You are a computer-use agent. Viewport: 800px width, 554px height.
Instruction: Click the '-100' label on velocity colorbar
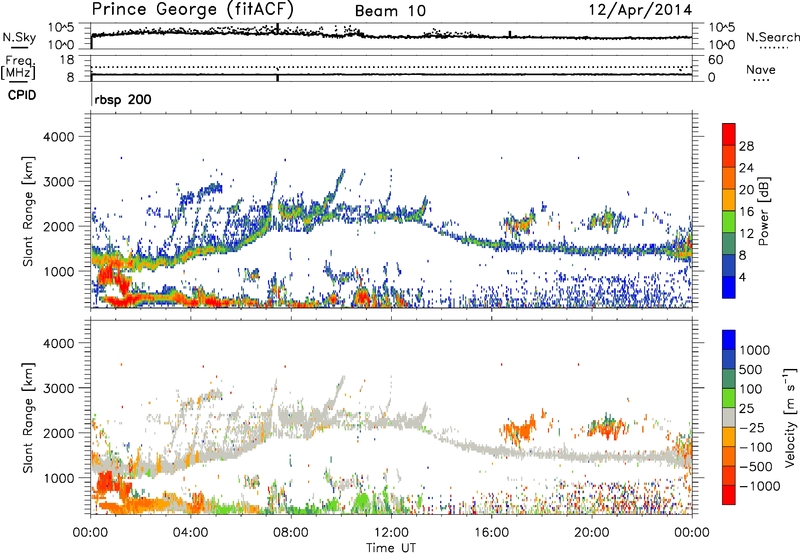click(756, 447)
